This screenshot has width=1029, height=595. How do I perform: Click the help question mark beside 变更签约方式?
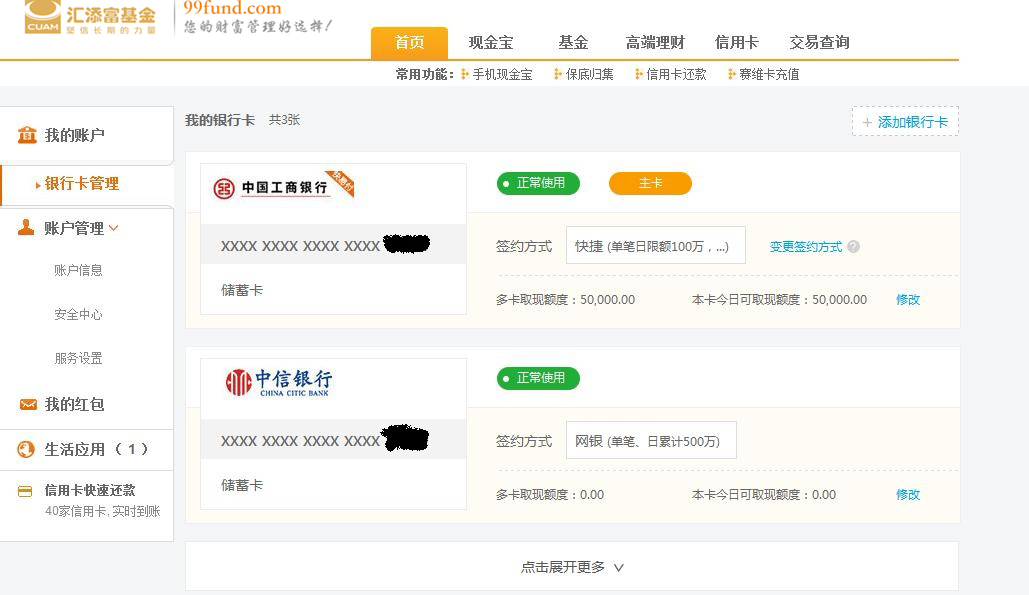(x=853, y=246)
